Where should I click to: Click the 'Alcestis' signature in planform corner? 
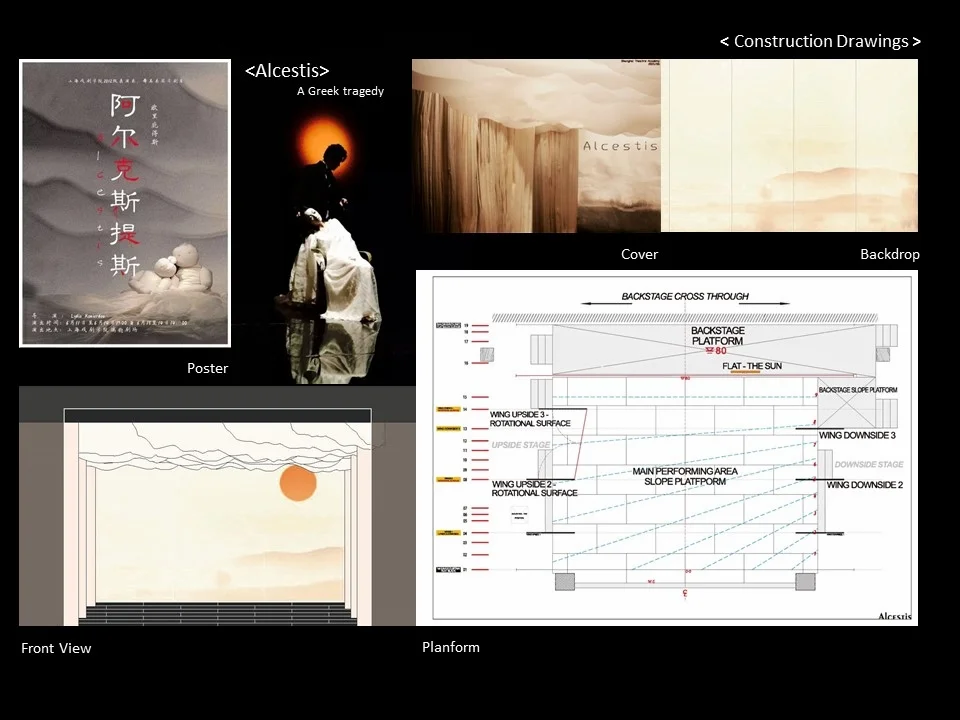click(894, 616)
